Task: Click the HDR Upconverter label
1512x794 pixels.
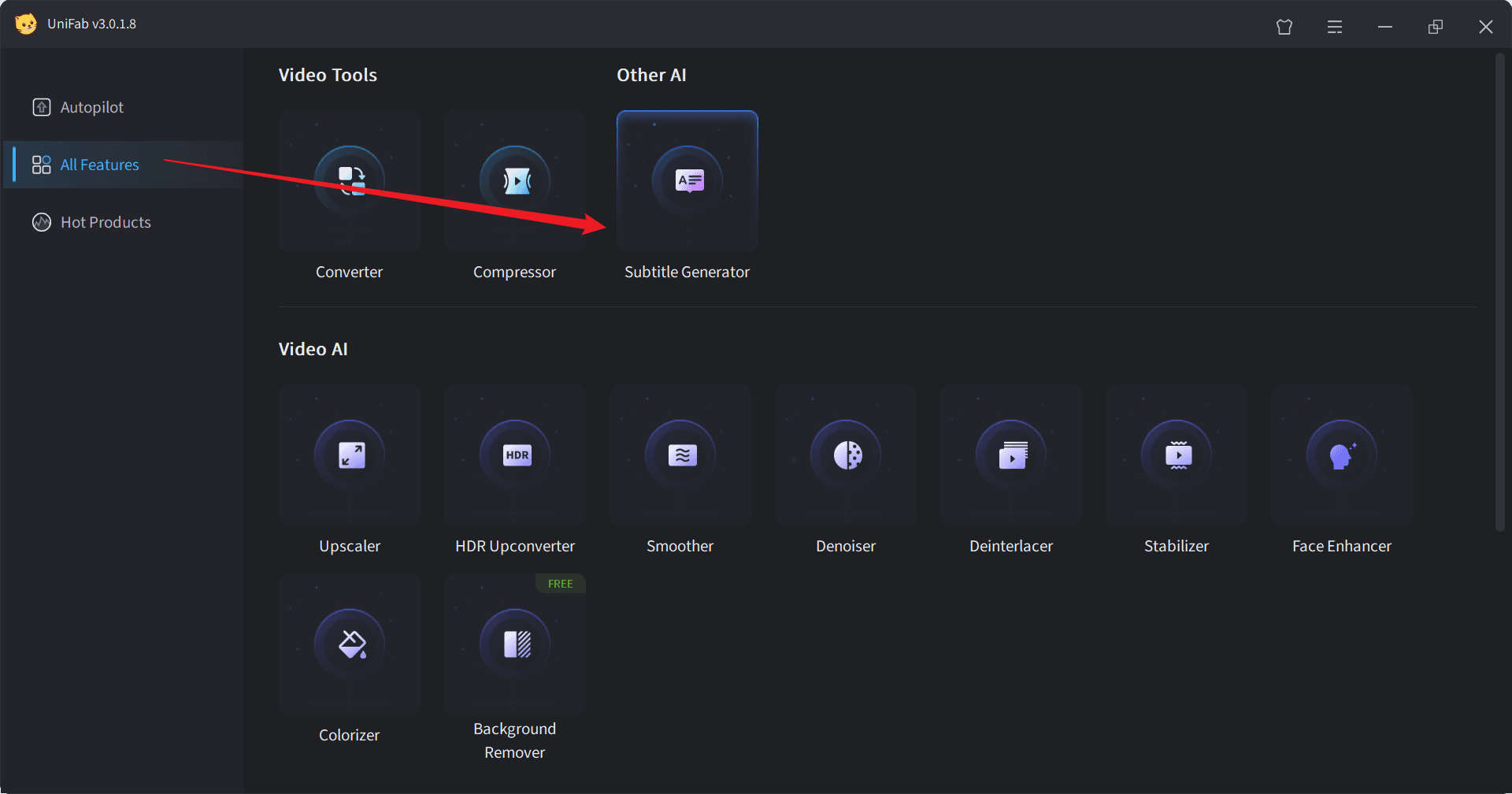Action: coord(515,546)
